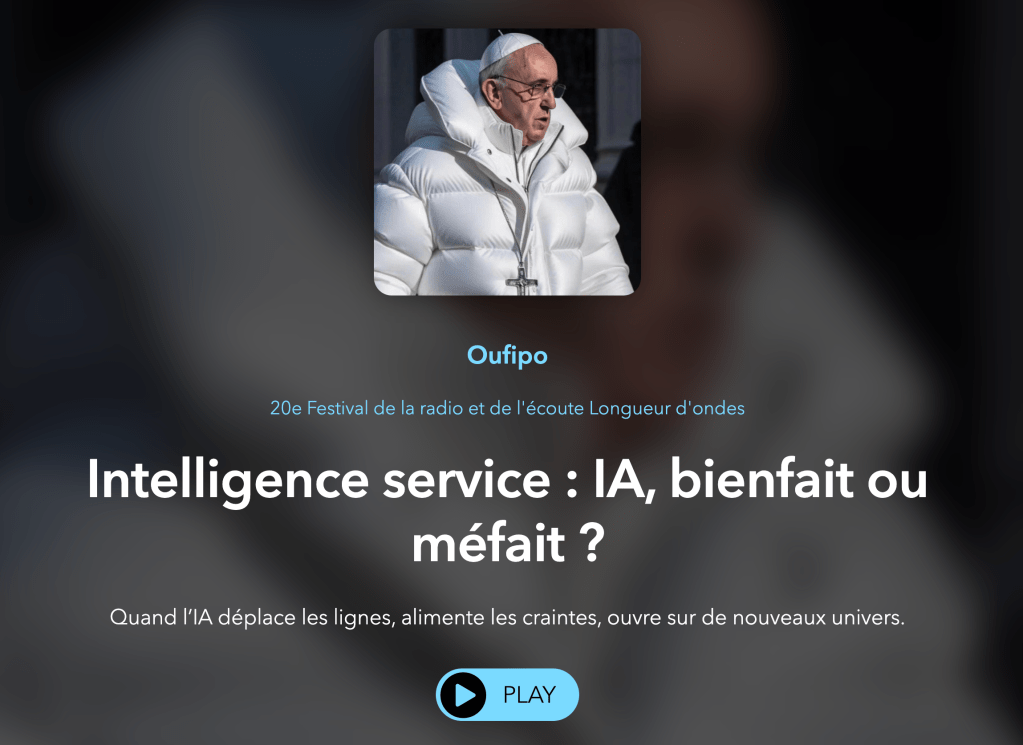Click the word PLAY inside the blue button
The width and height of the screenshot is (1023, 745).
click(x=529, y=695)
